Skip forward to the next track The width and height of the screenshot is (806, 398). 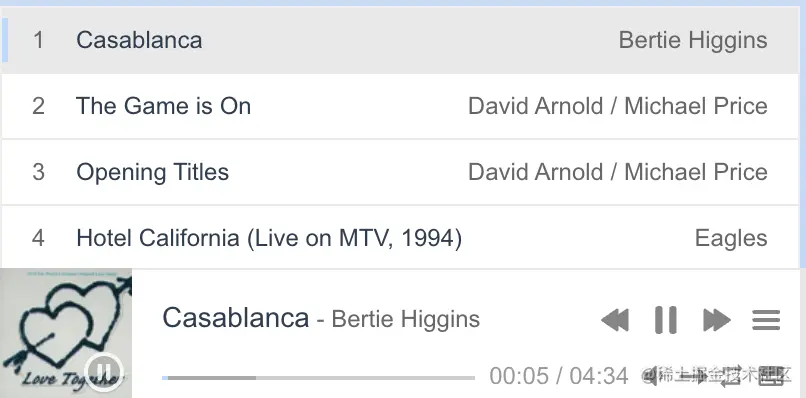click(x=717, y=320)
